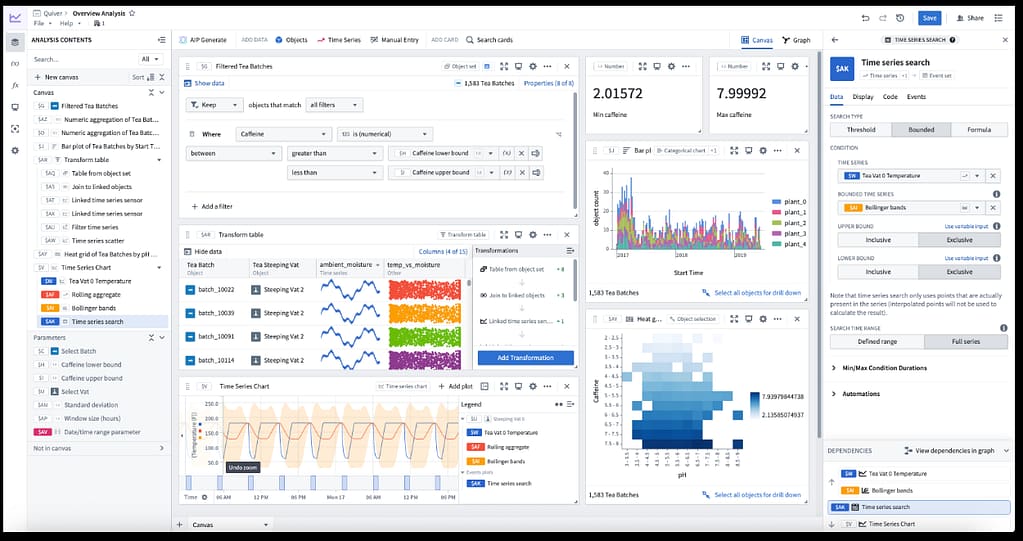Switch to the Graph view tab
The width and height of the screenshot is (1023, 541).
[796, 40]
